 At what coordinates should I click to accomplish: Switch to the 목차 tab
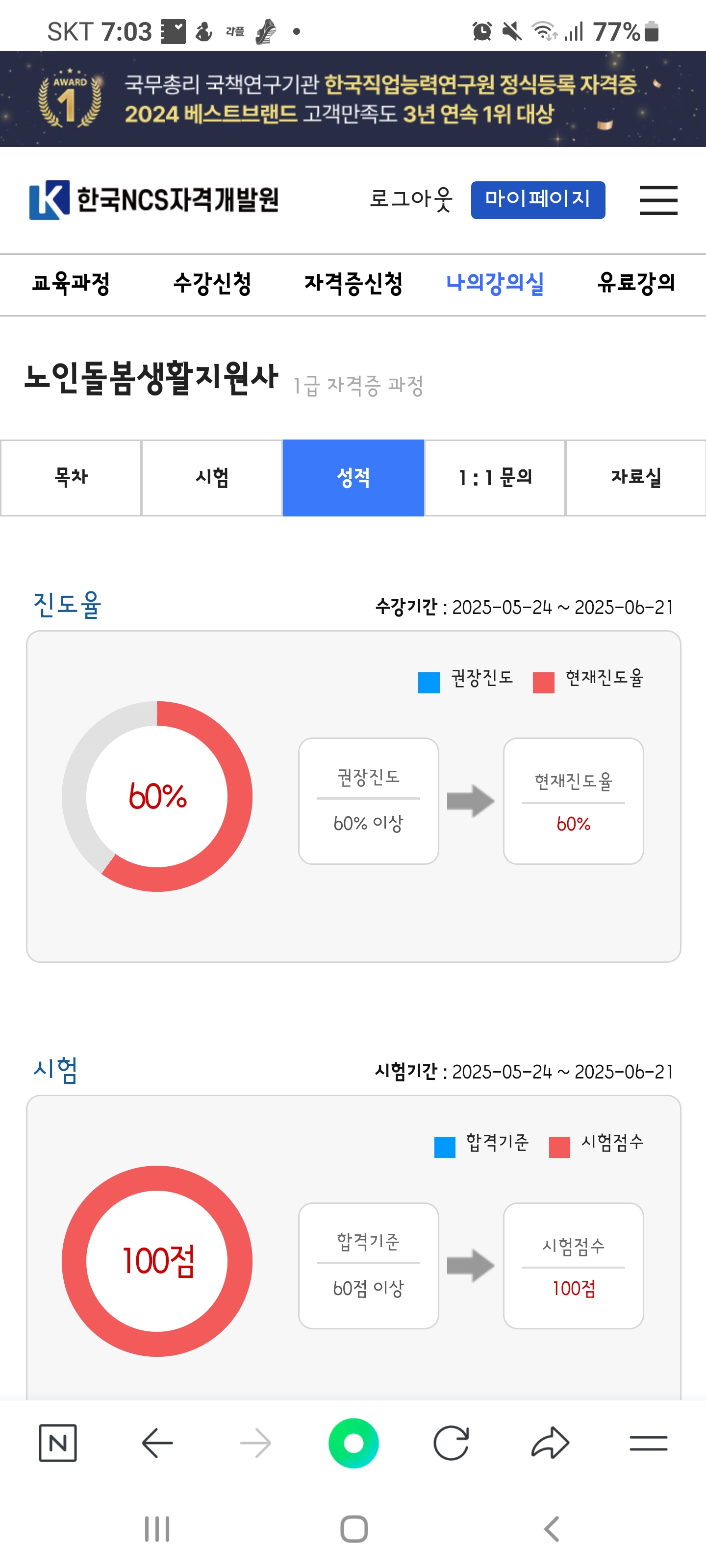71,478
